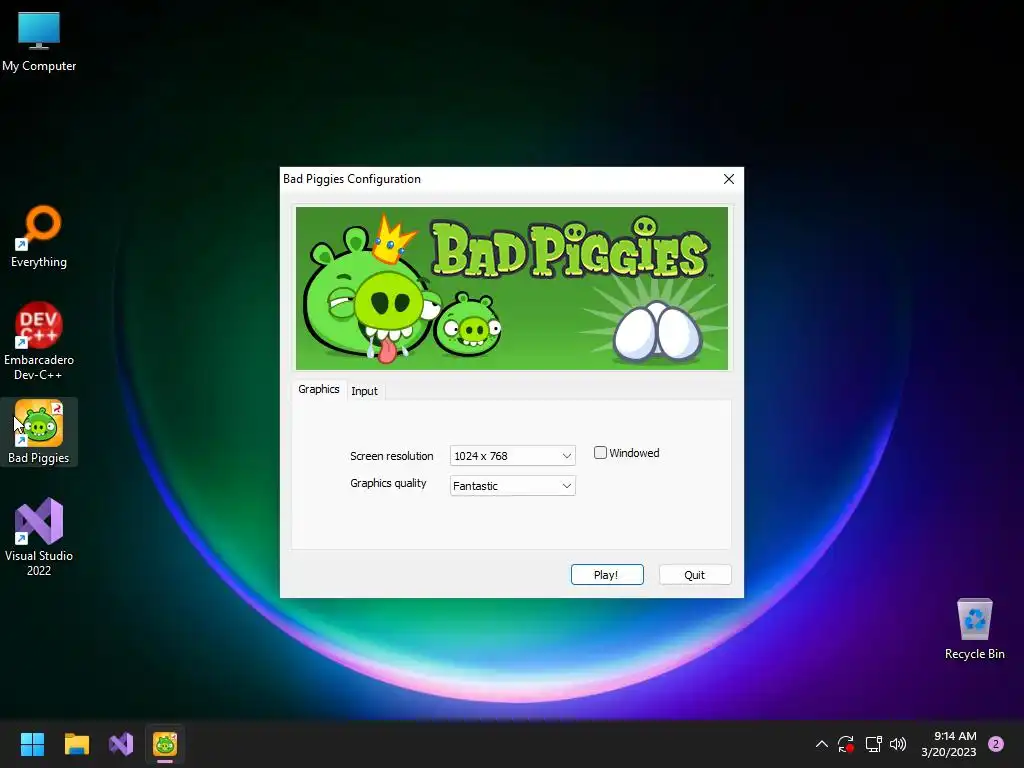The width and height of the screenshot is (1024, 768).
Task: Expand Graphics quality dropdown
Action: (x=513, y=486)
